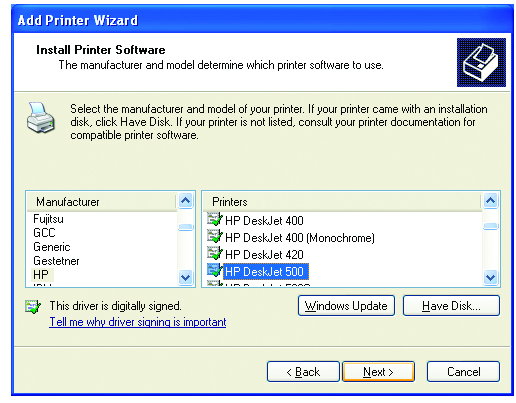This screenshot has width=516, height=403.
Task: Click the printer icon in wizard header
Action: [x=481, y=62]
